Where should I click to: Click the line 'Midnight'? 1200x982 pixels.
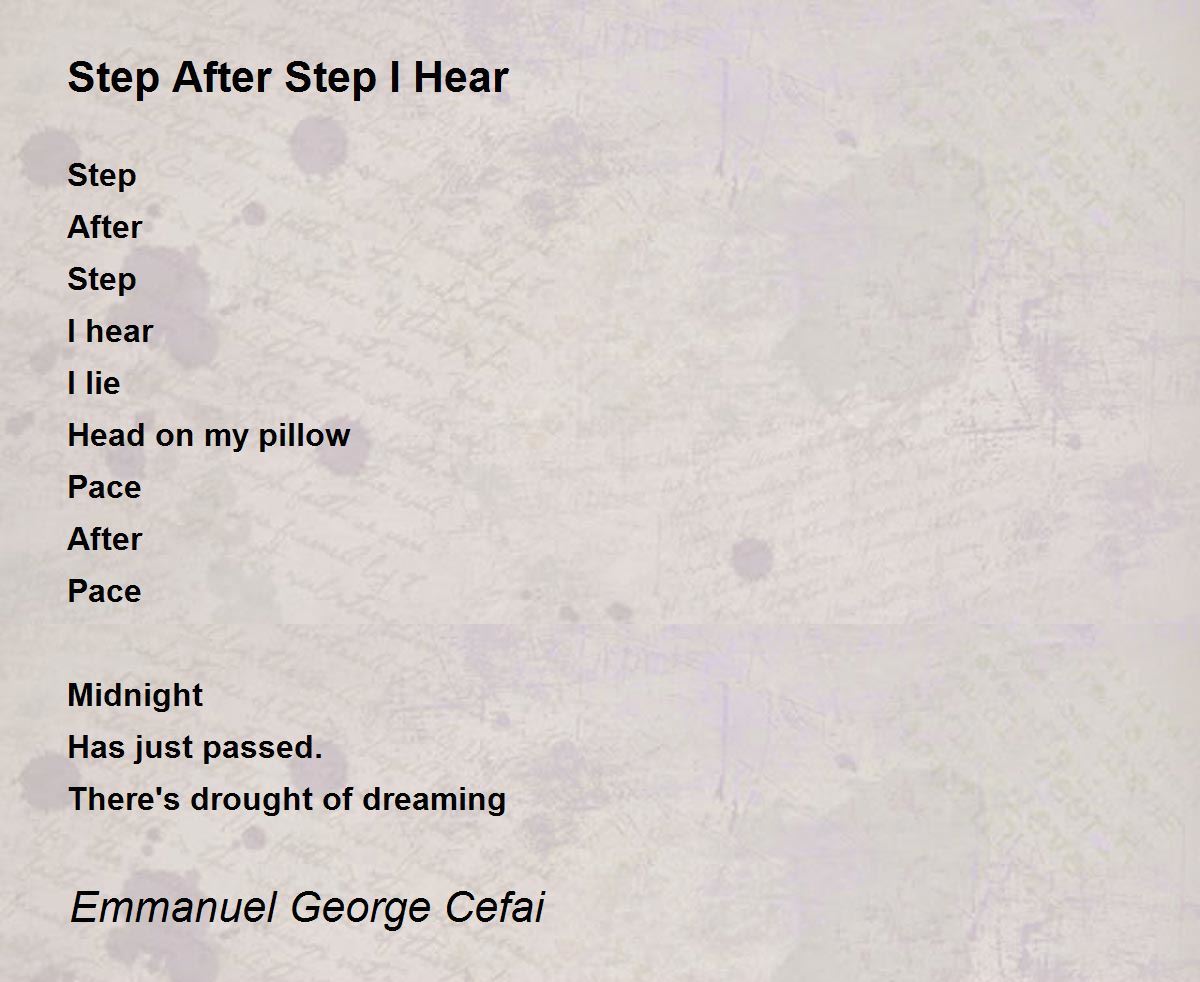tap(135, 696)
